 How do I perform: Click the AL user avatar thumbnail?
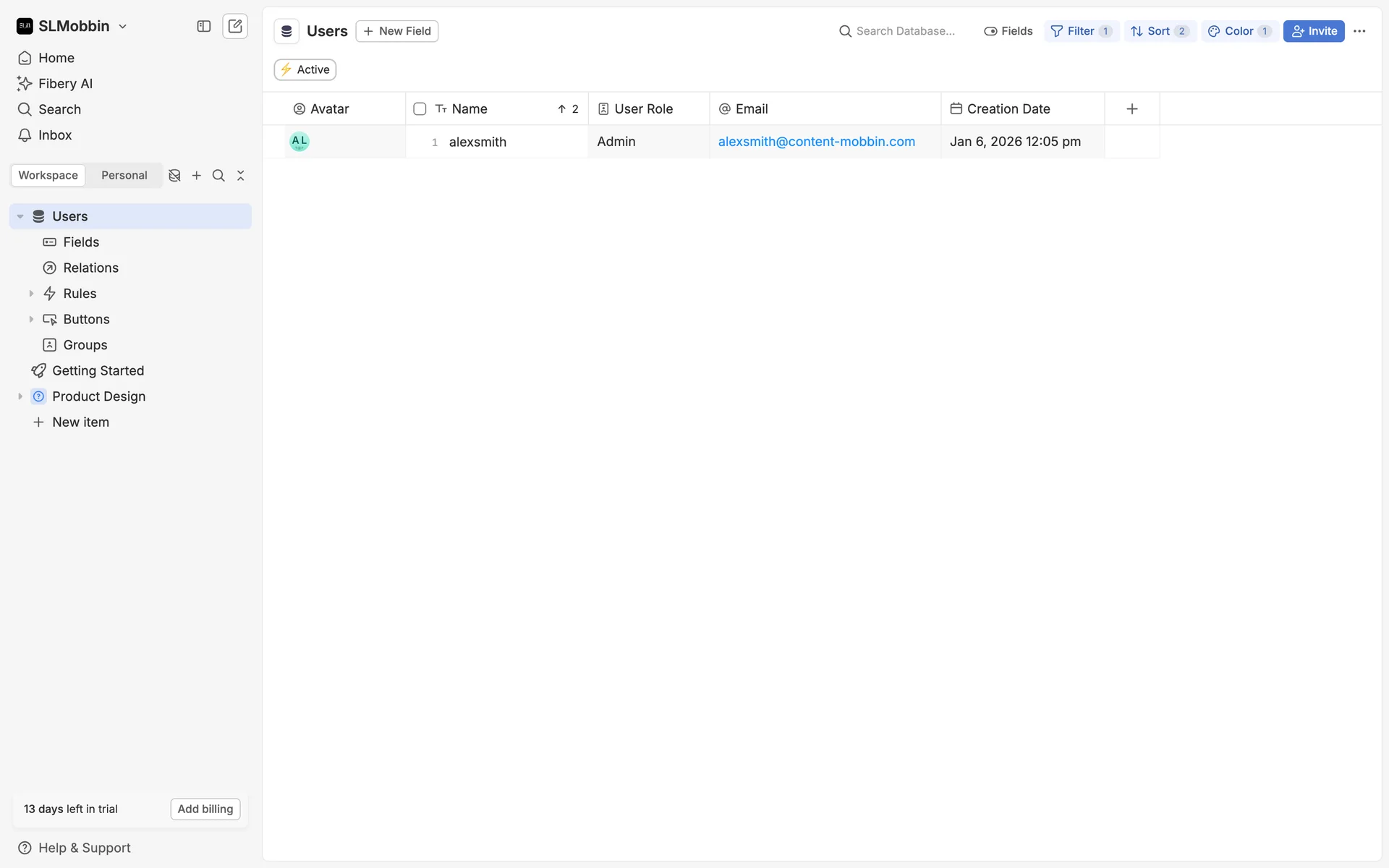pos(300,142)
